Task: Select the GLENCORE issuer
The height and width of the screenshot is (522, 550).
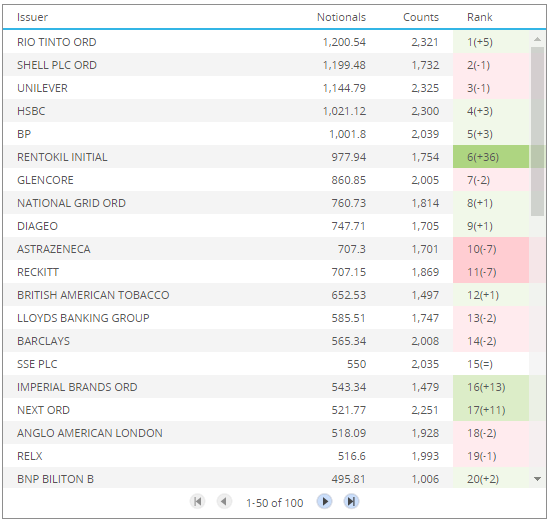Action: [45, 180]
